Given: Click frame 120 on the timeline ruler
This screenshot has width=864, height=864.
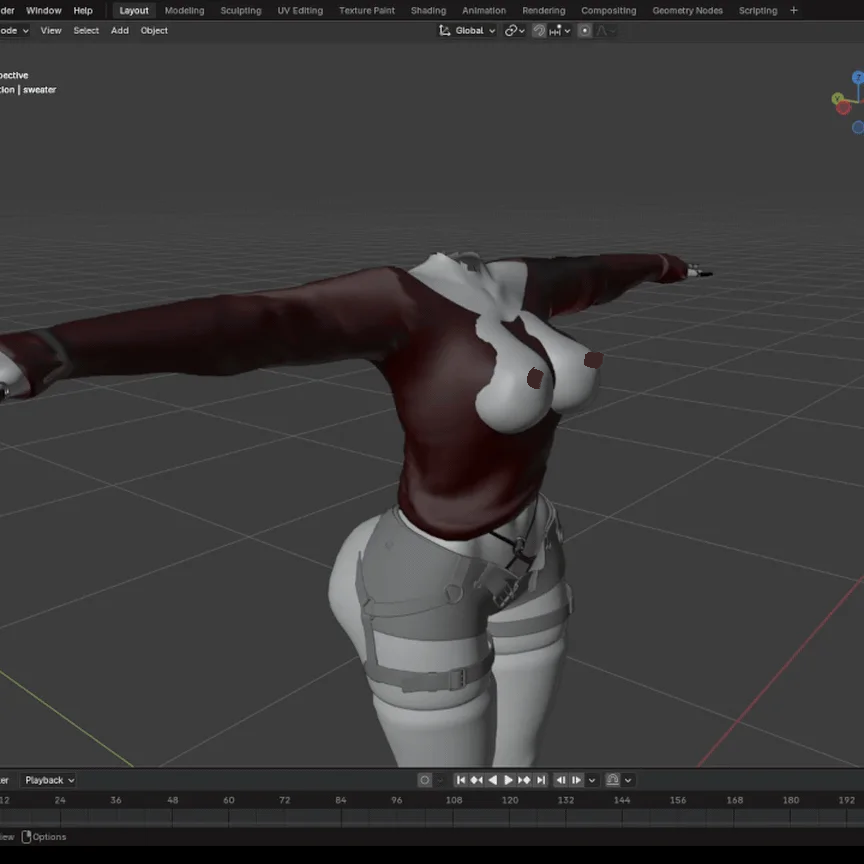Looking at the screenshot, I should tap(510, 800).
